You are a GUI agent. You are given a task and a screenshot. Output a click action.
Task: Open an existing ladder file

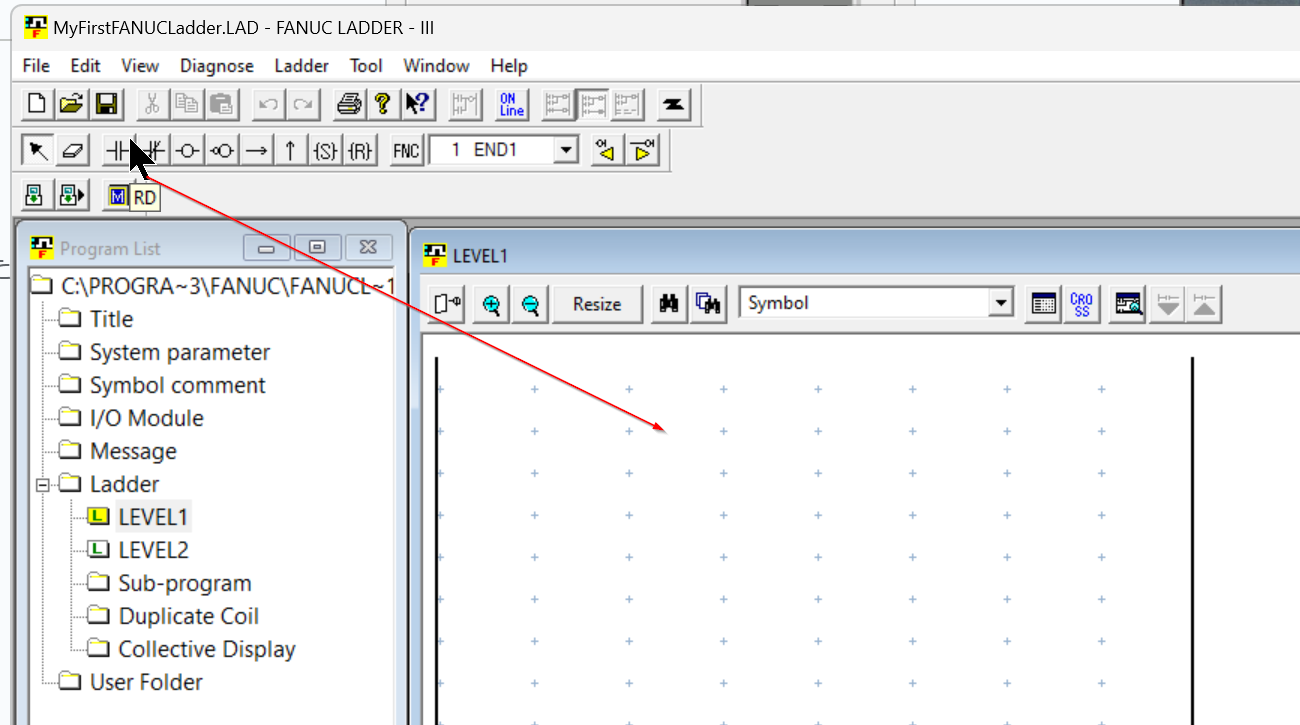[71, 103]
